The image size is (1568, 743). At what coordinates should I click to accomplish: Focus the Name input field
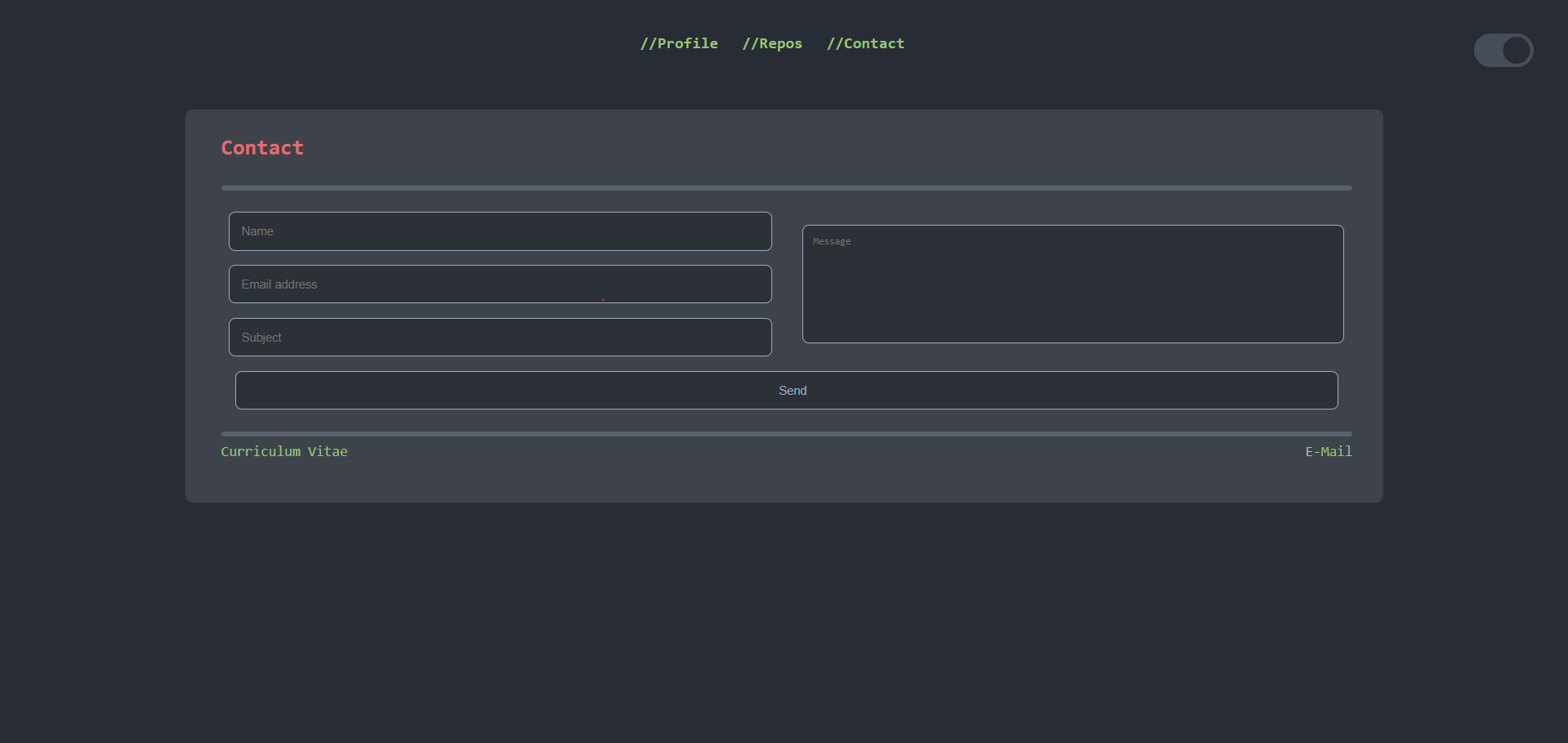(x=500, y=231)
